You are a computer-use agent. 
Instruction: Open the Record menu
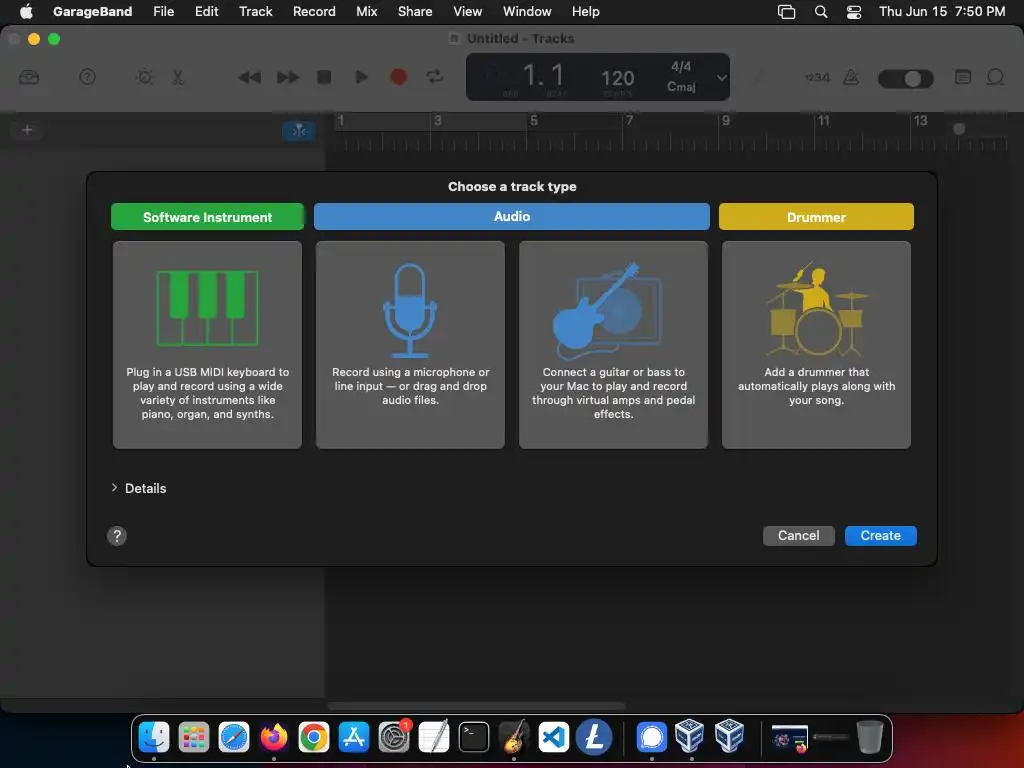pos(314,11)
